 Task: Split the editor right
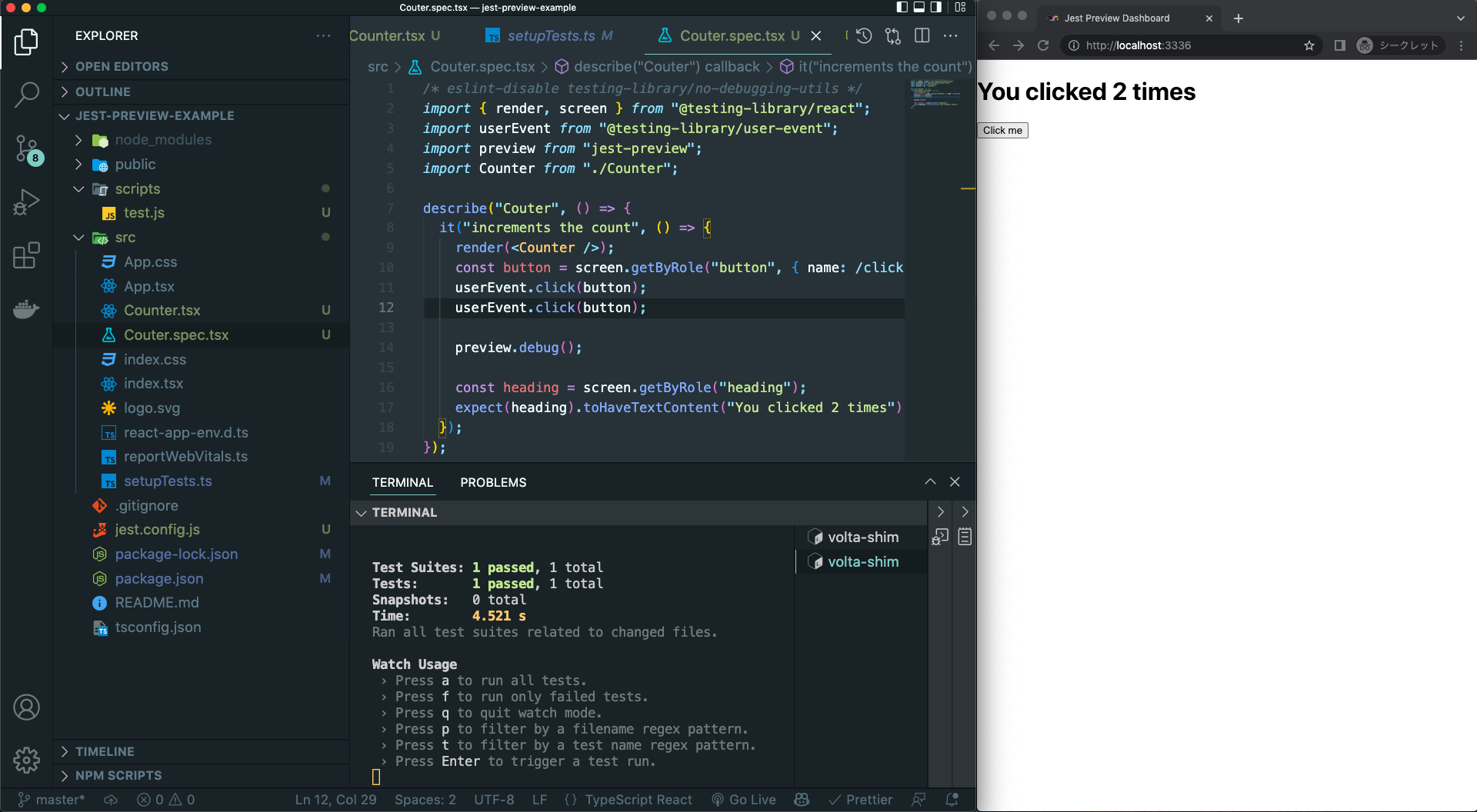click(922, 35)
